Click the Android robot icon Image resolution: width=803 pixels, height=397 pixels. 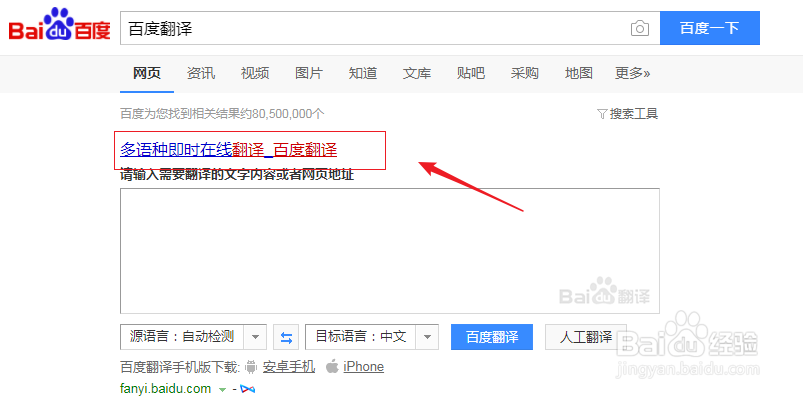[x=251, y=367]
